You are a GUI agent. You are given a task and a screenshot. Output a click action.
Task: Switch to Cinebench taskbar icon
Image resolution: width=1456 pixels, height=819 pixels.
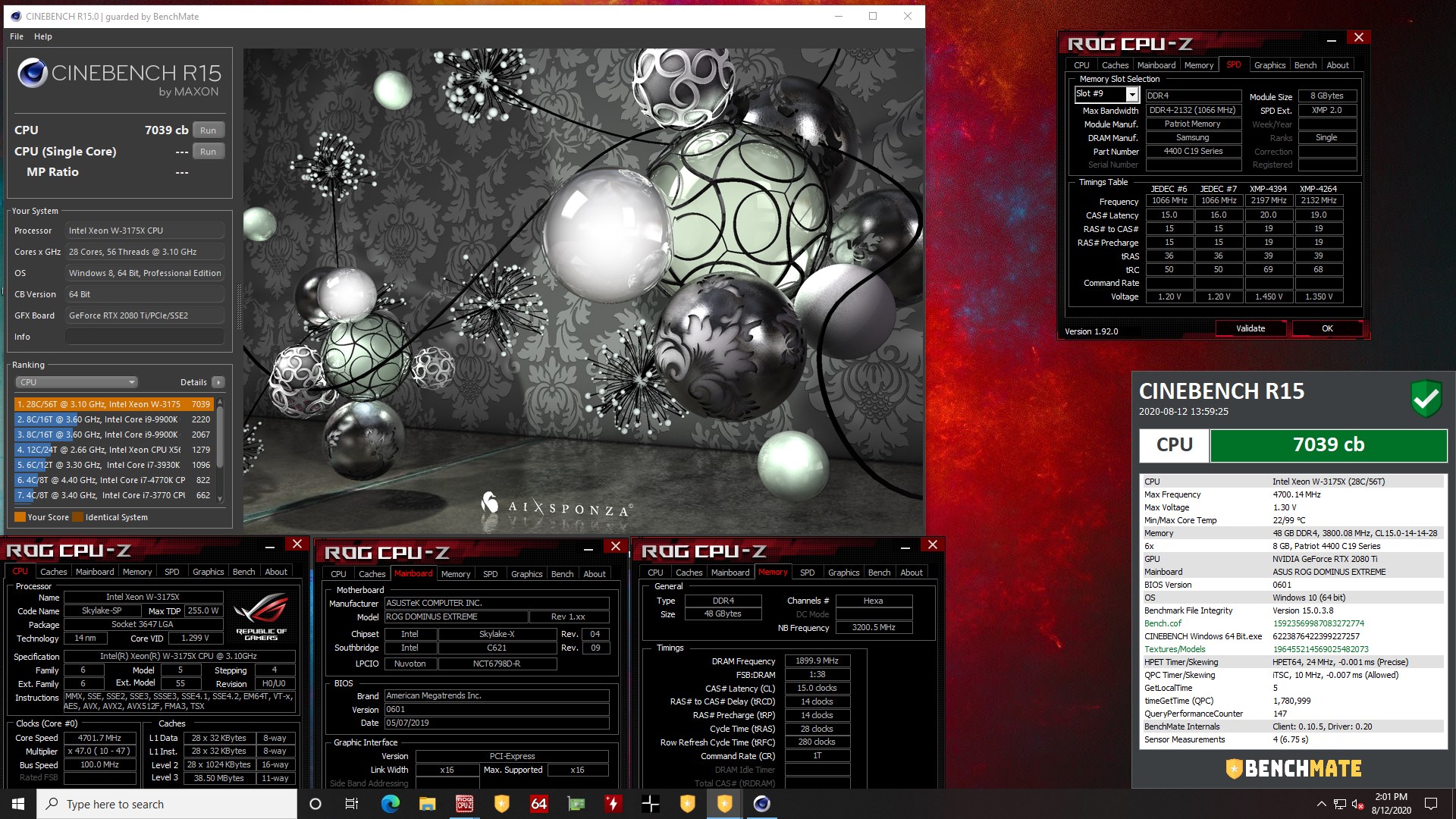click(761, 804)
